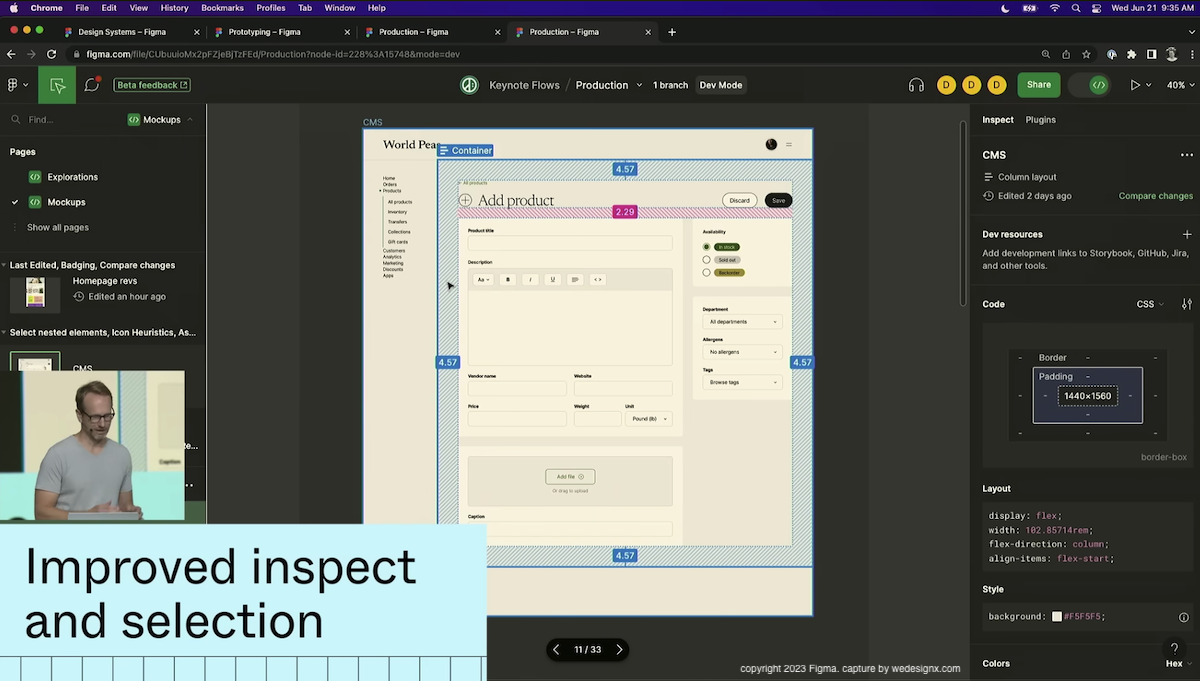The image size is (1200, 681).
Task: Click the Figma logo menu icon
Action: (x=14, y=85)
